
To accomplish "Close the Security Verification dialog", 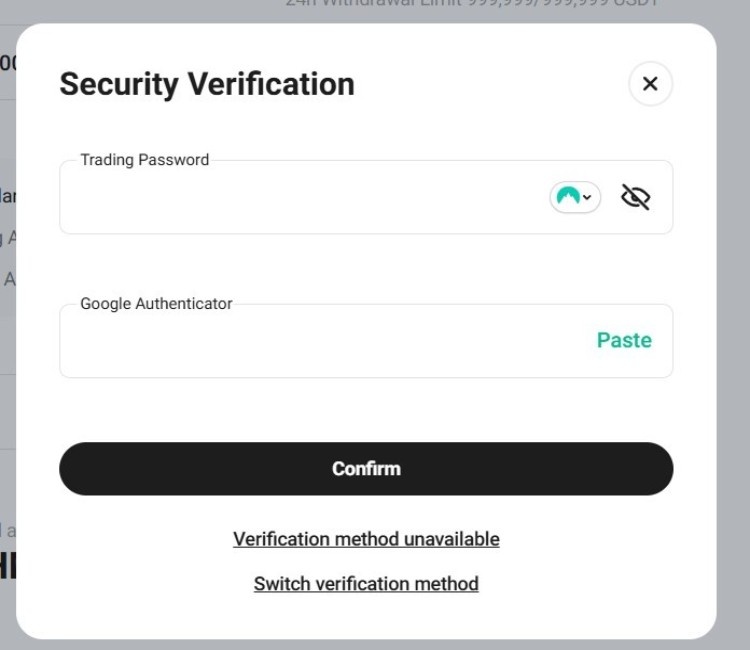I will coord(650,84).
